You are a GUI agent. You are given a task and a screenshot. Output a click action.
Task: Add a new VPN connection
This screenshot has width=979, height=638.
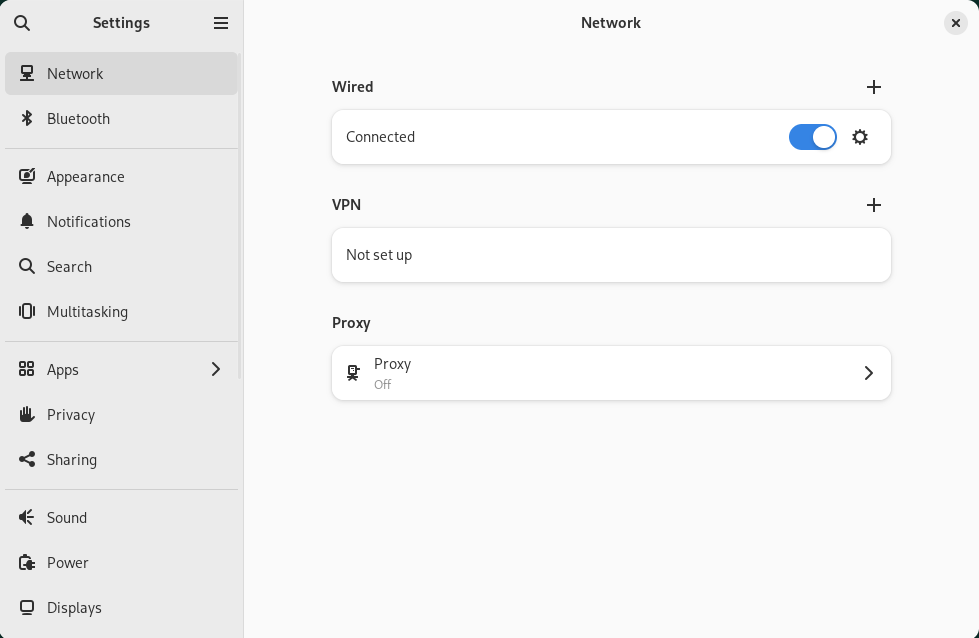pos(874,205)
